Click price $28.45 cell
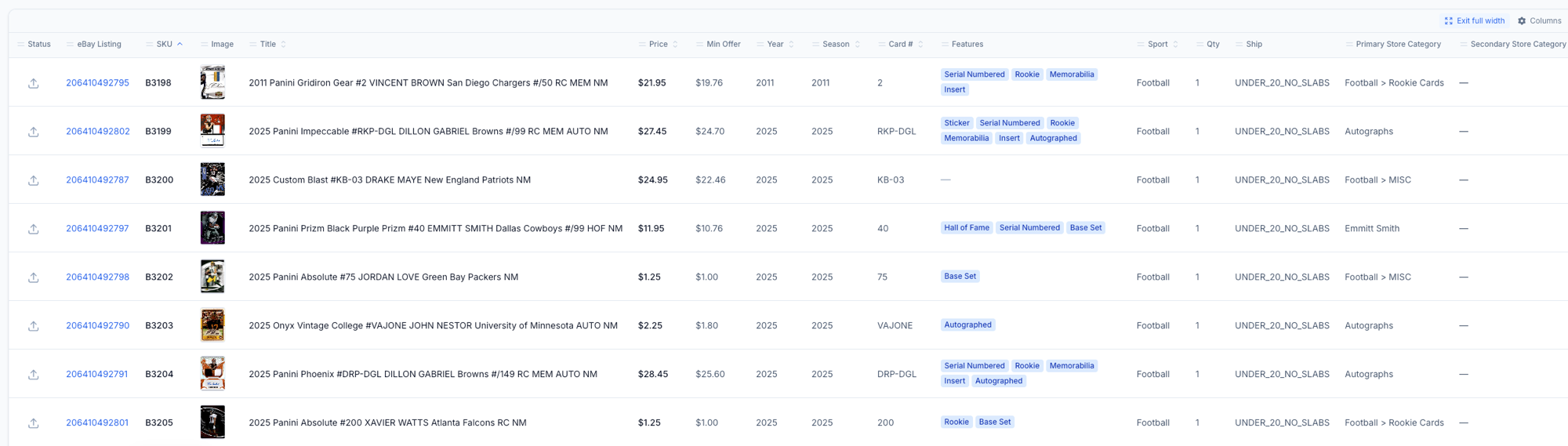The image size is (1568, 446). click(653, 374)
